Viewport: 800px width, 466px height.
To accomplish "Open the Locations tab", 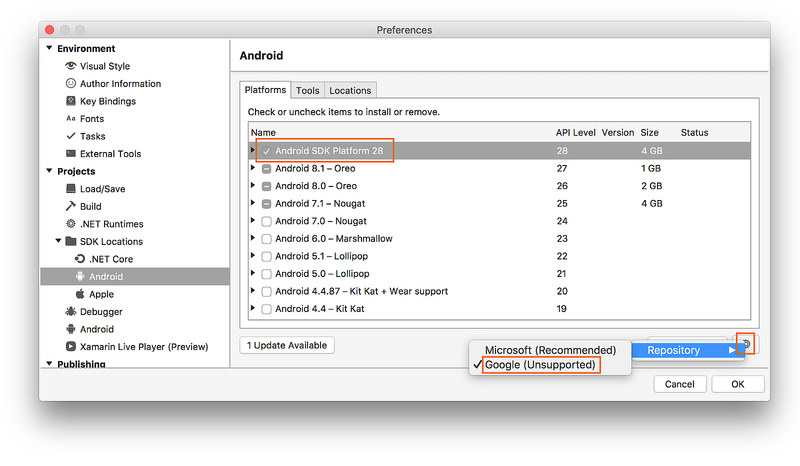I will 350,91.
